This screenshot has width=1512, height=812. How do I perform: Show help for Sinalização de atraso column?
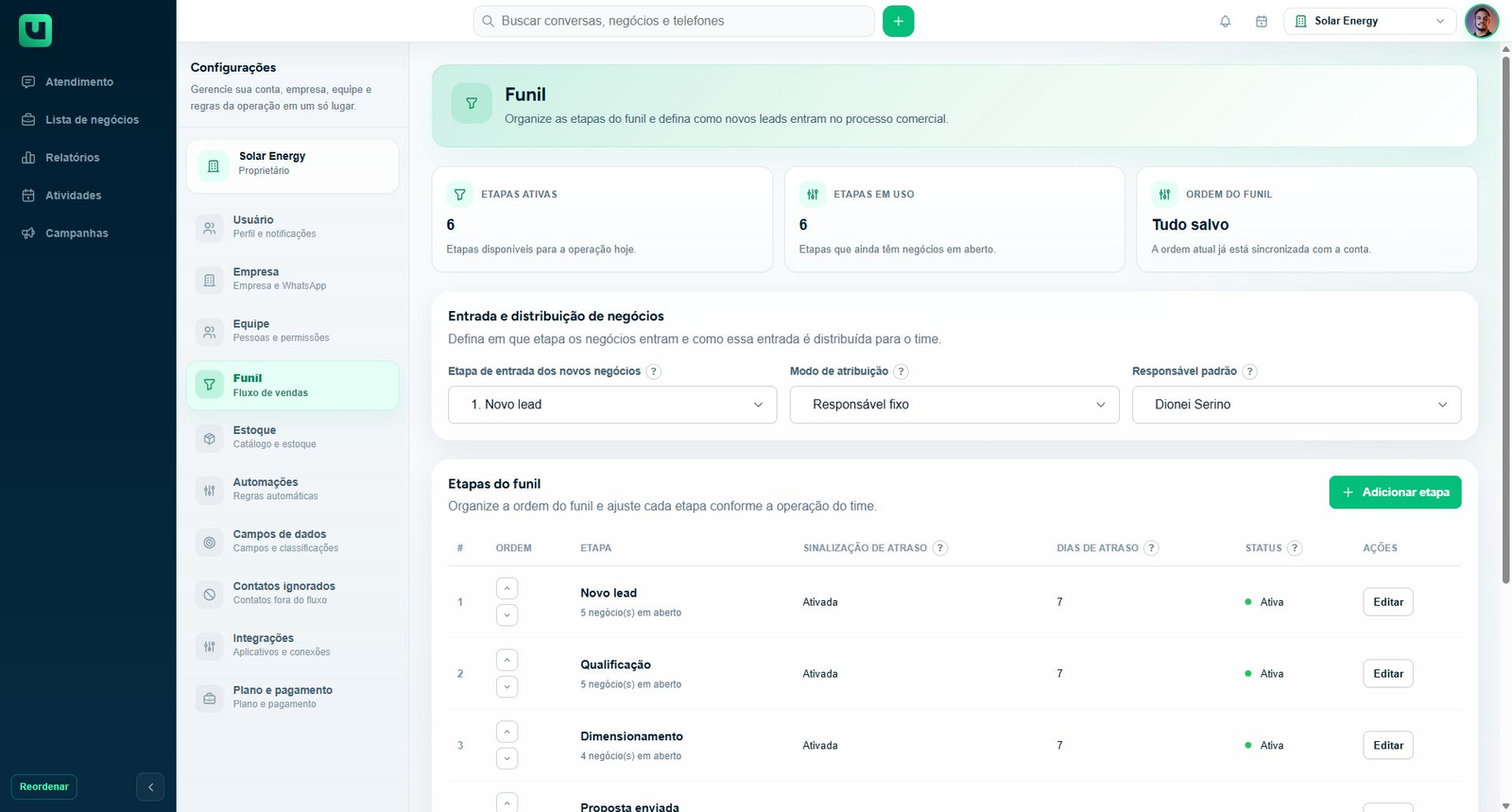tap(940, 548)
